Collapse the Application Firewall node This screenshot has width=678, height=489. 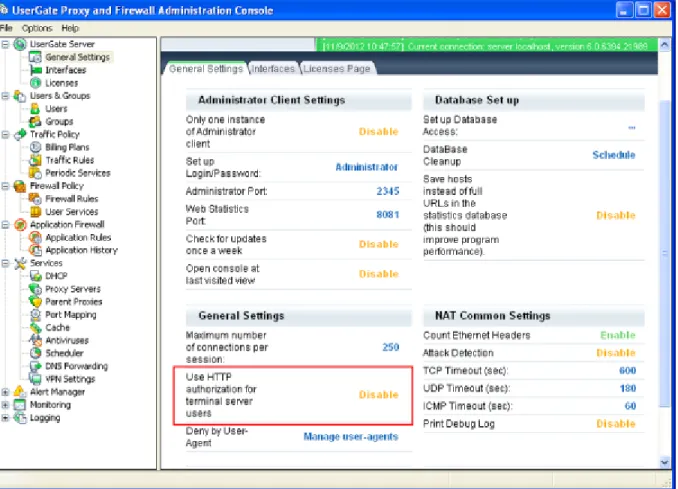point(5,225)
